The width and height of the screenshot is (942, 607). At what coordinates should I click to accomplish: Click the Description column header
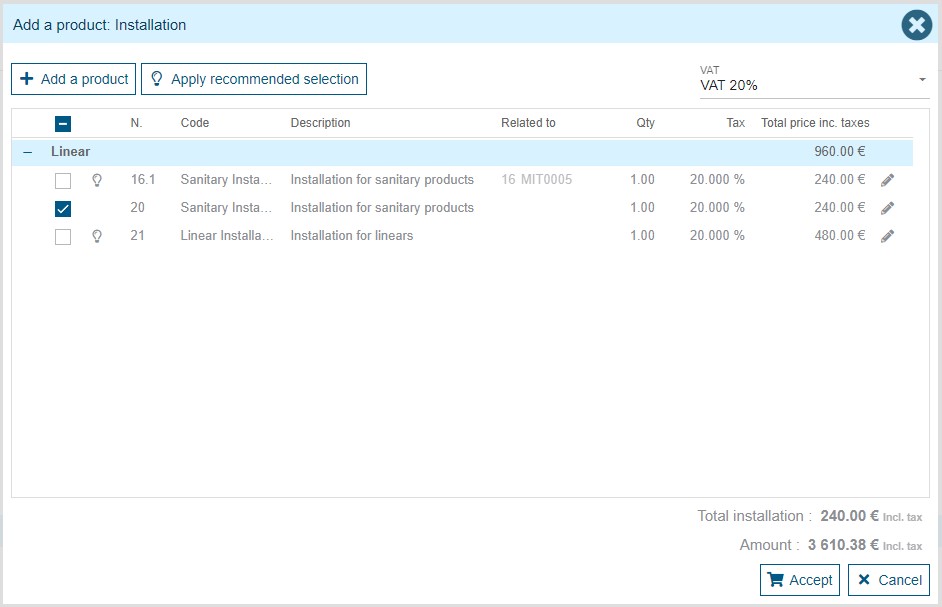coord(320,123)
